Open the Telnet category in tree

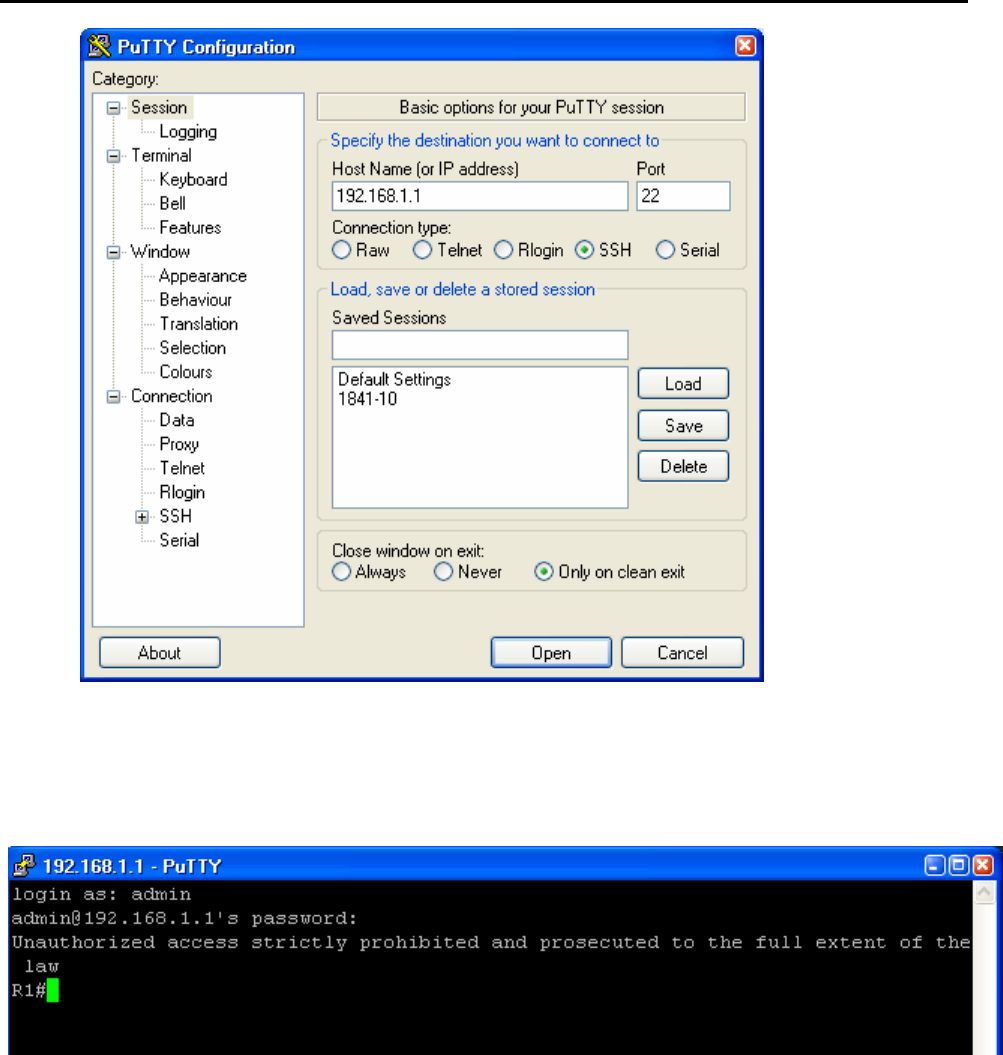pos(182,468)
